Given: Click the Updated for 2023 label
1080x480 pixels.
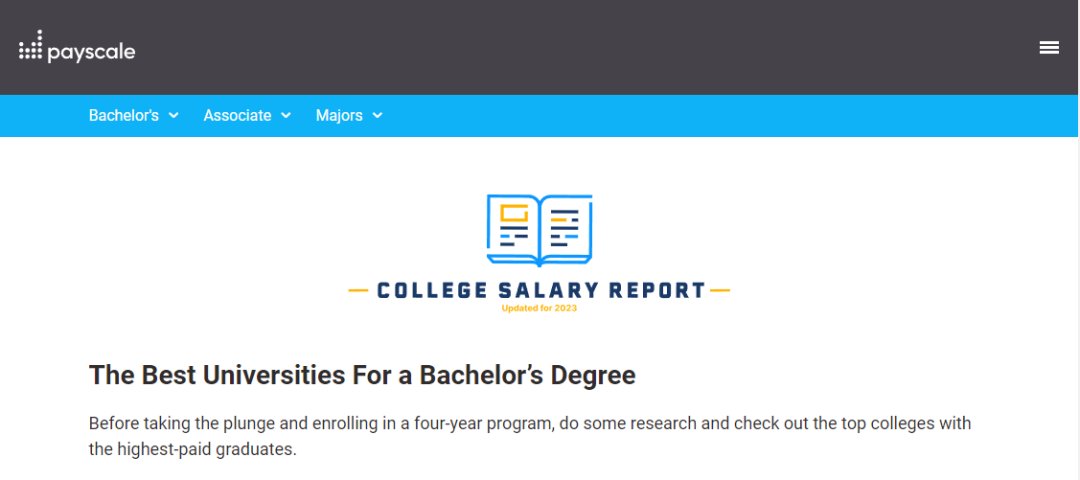Looking at the screenshot, I should click(539, 309).
